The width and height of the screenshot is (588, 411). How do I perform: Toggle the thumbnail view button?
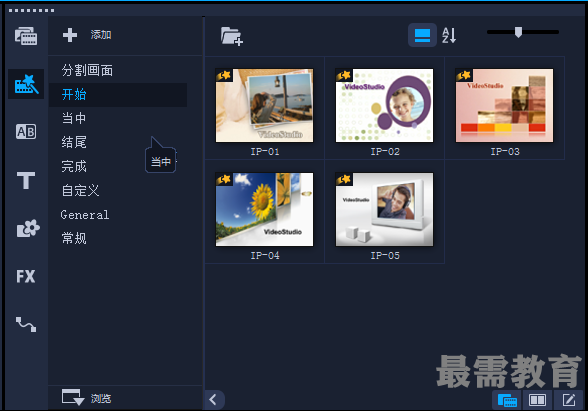tap(422, 35)
